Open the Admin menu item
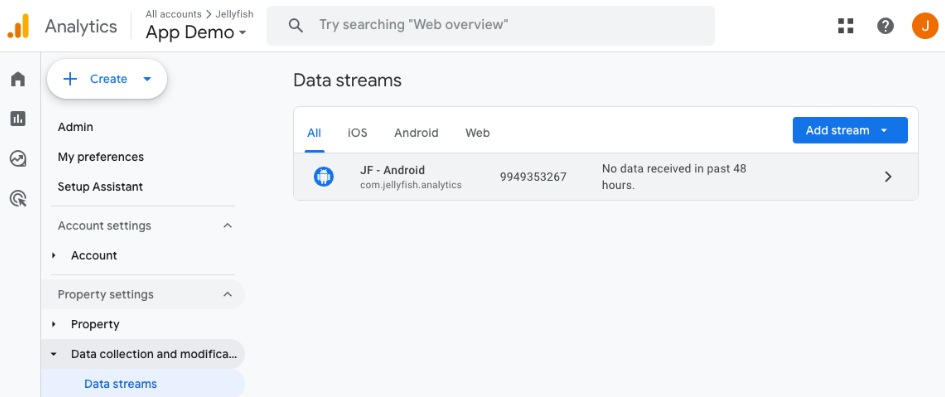 coord(75,127)
